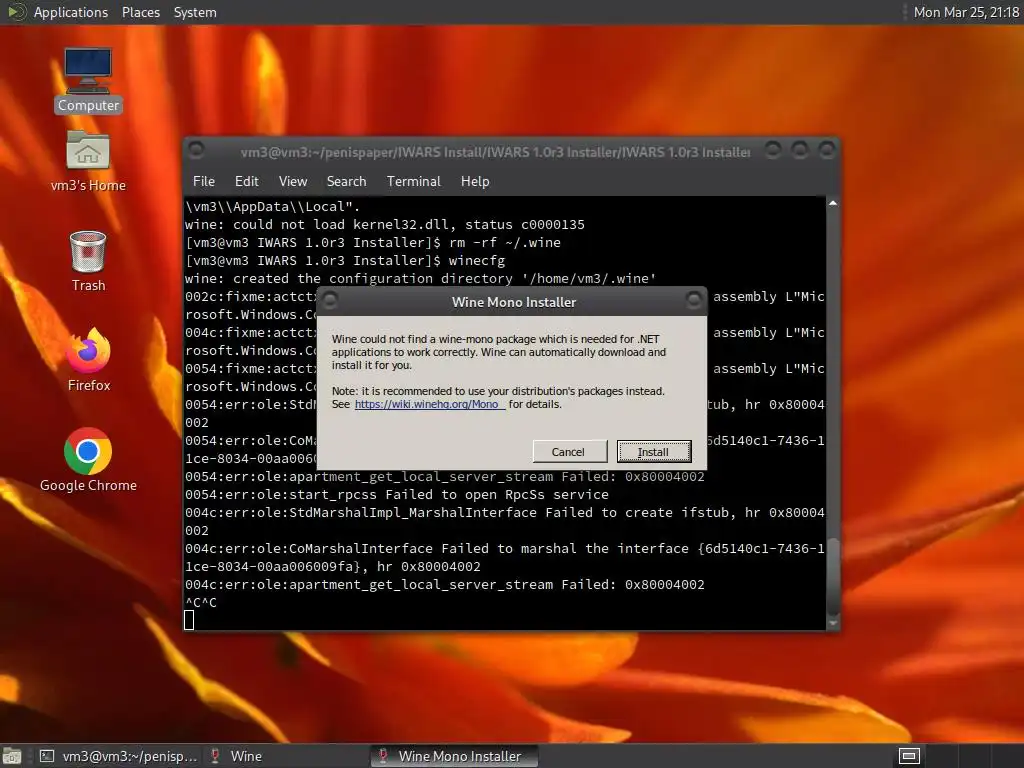Image resolution: width=1024 pixels, height=768 pixels.
Task: Open the terminal Help menu
Action: click(x=475, y=182)
